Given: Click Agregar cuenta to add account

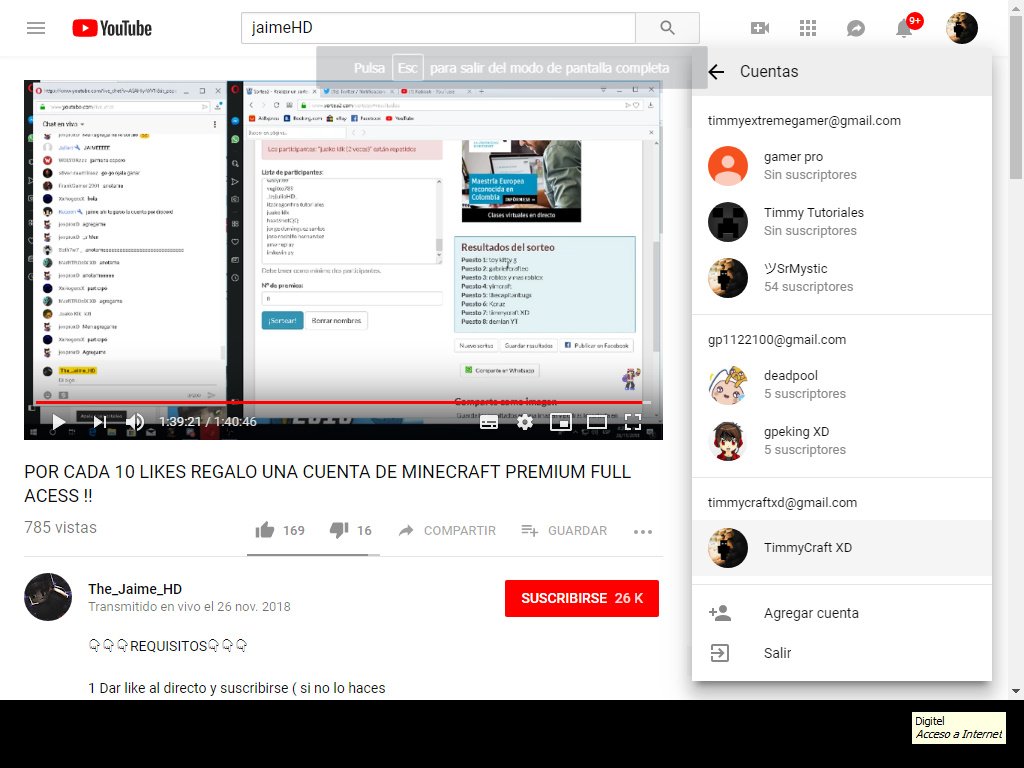Looking at the screenshot, I should (x=842, y=613).
